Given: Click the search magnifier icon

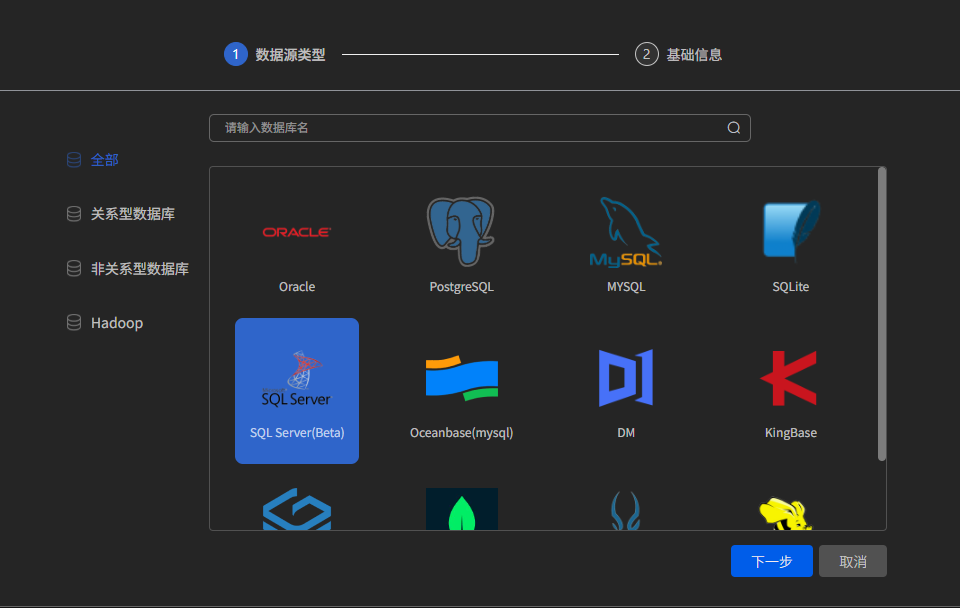Looking at the screenshot, I should [x=733, y=127].
